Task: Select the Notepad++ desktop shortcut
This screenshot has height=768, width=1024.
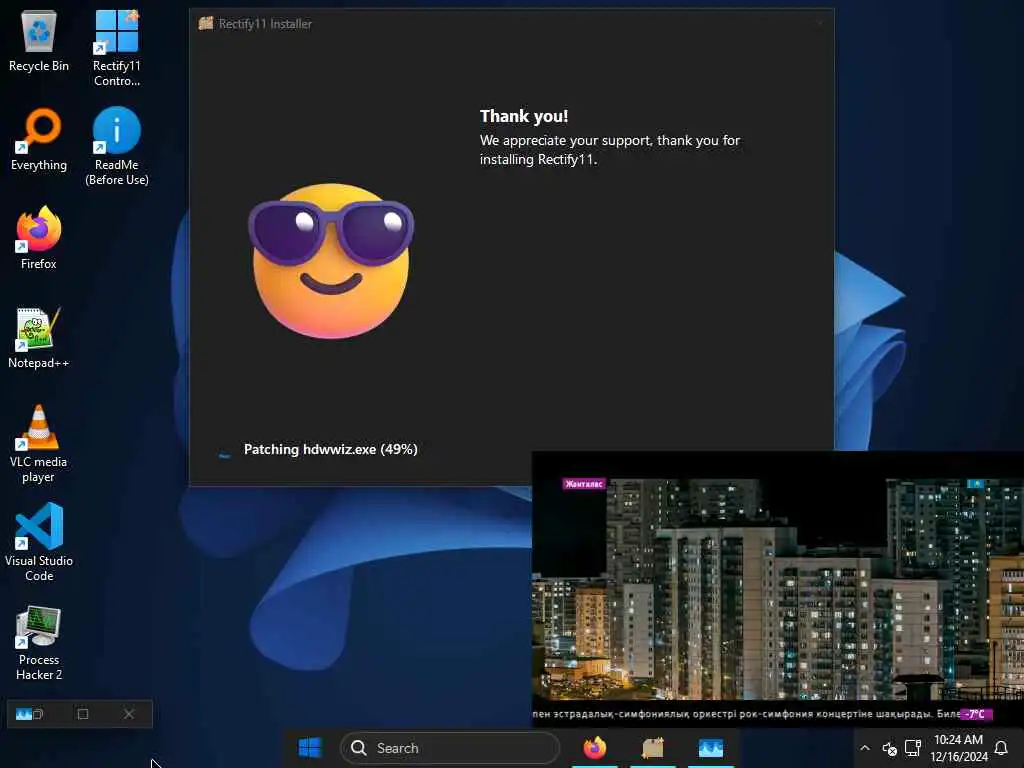Action: coord(39,338)
